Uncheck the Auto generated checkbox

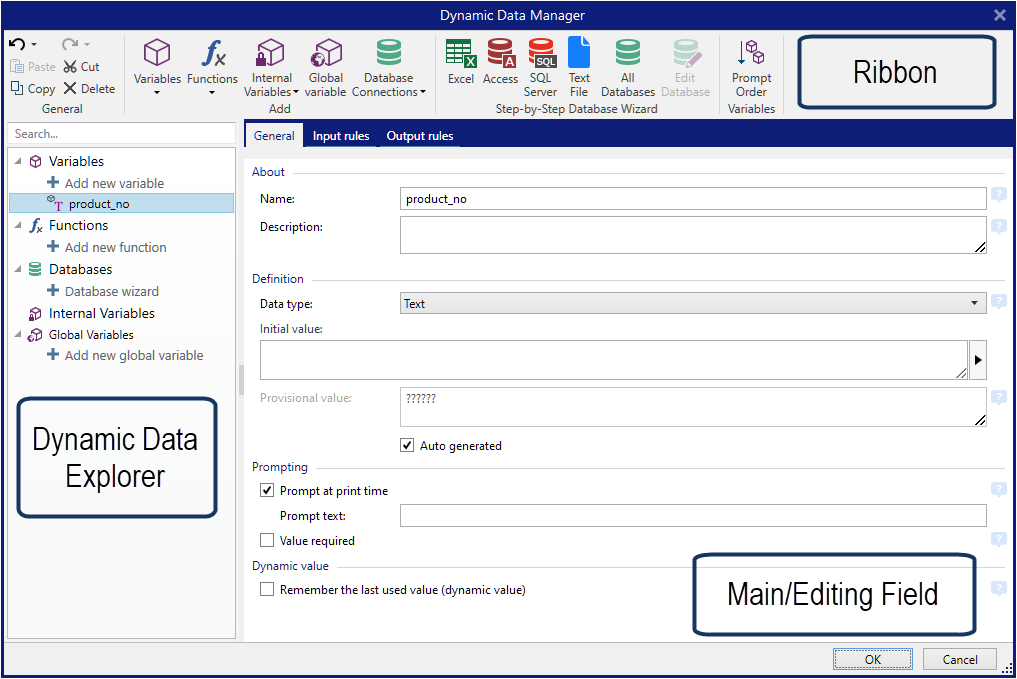(407, 446)
